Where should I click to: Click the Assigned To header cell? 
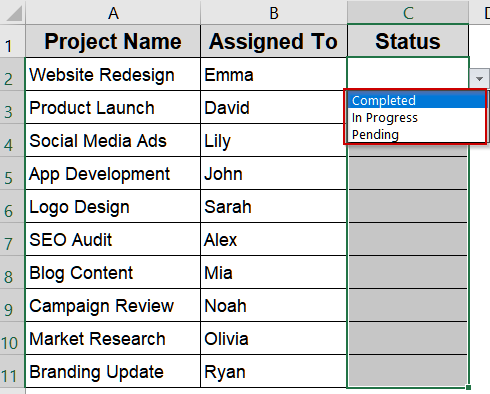click(274, 41)
